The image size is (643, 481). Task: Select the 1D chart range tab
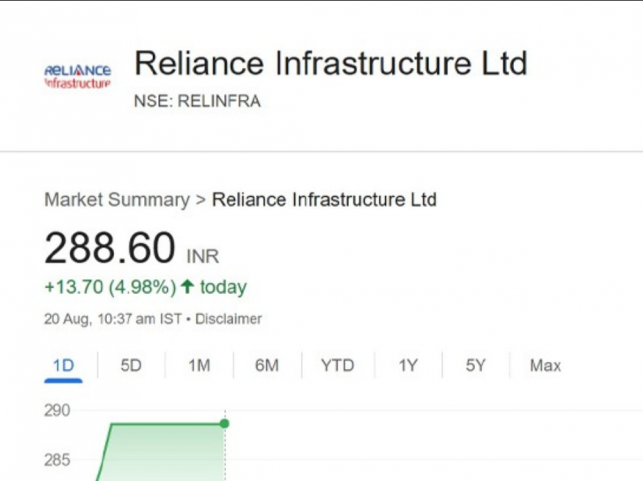[63, 366]
